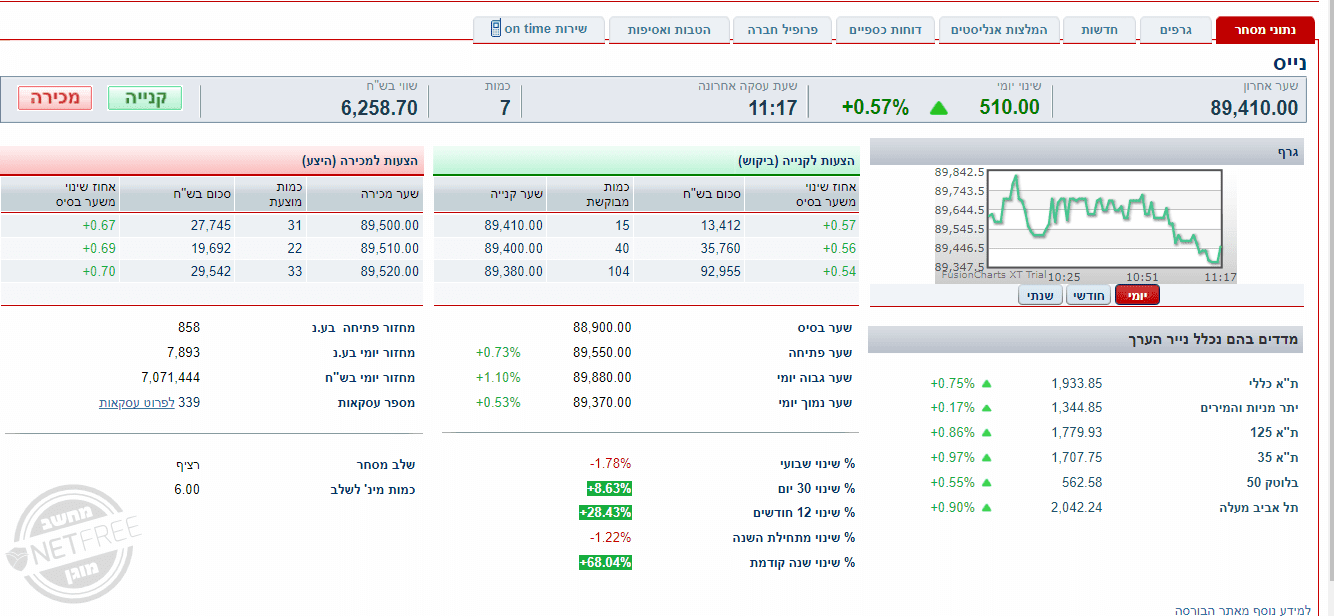
Task: Select the שנתי chart period button
Action: click(x=1040, y=295)
